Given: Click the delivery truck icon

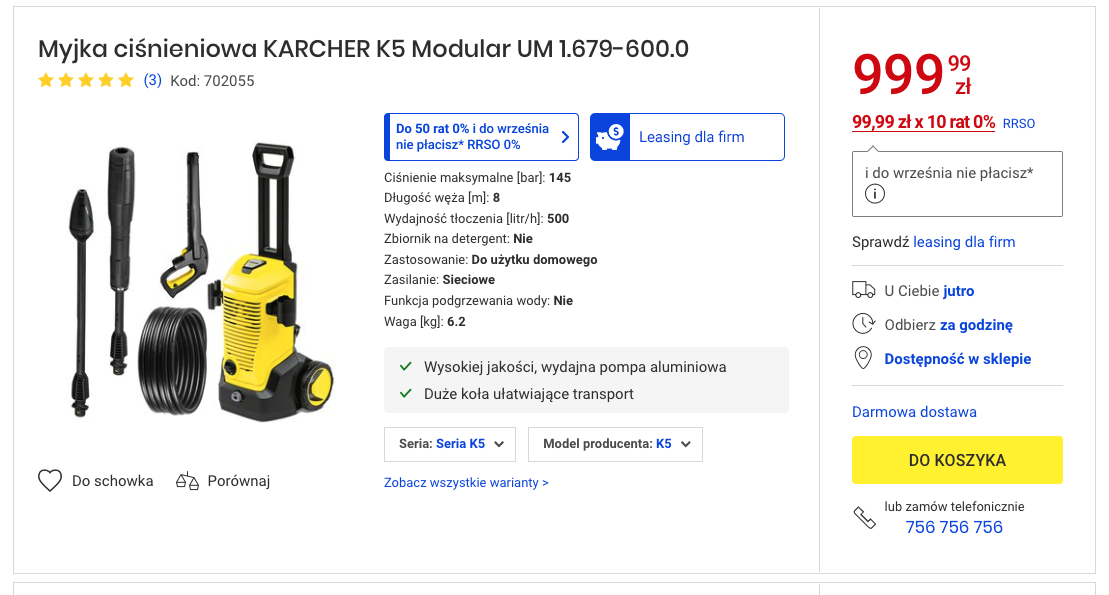Looking at the screenshot, I should tap(864, 290).
